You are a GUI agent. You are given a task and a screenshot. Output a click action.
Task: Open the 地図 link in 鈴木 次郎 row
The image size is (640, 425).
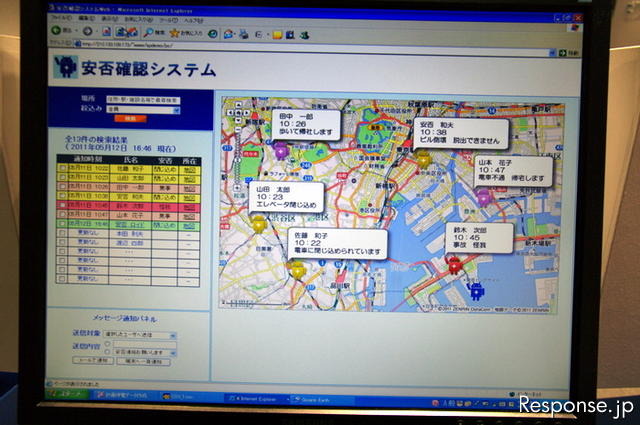[x=189, y=207]
